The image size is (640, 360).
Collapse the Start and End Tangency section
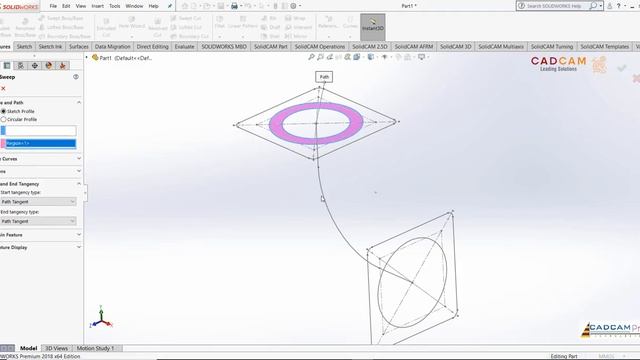[x=79, y=184]
